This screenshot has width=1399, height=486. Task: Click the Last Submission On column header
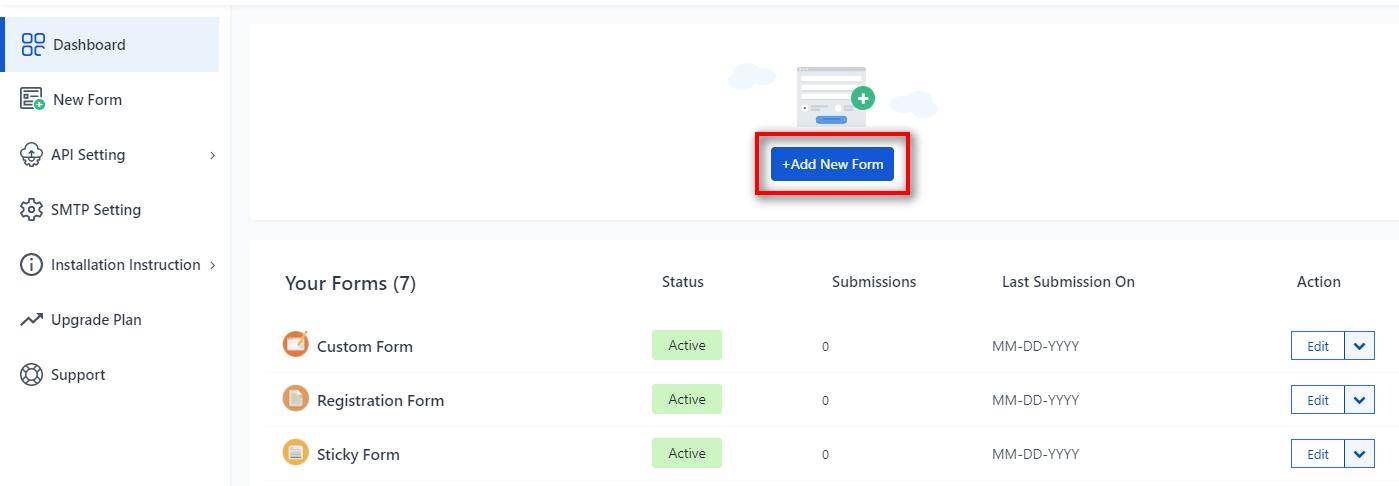[x=1068, y=282]
